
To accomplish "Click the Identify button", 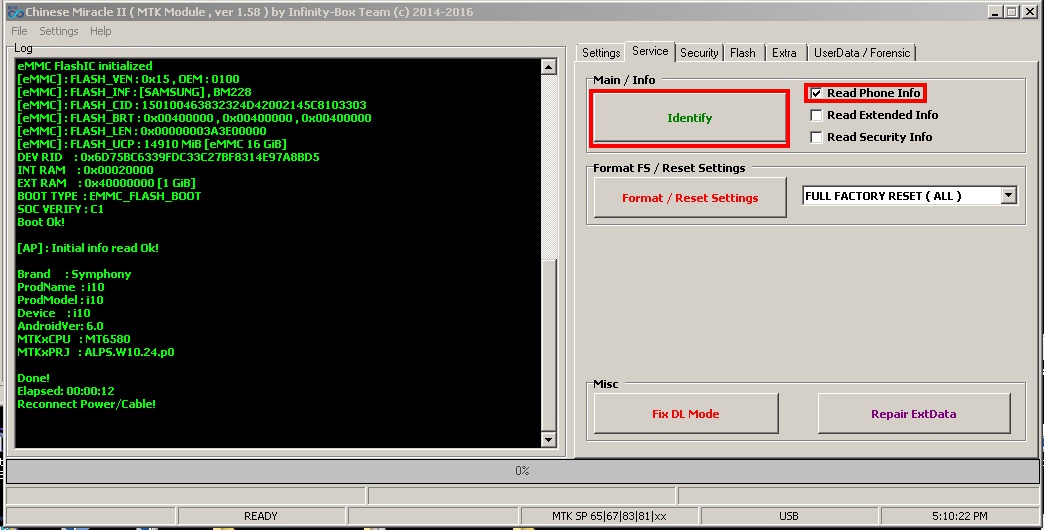I will click(690, 118).
